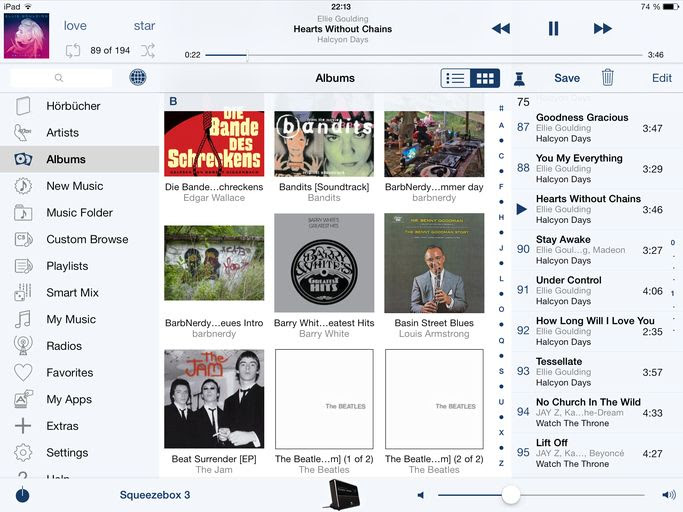The height and width of the screenshot is (512, 683).
Task: Click the Artists icon
Action: (x=23, y=132)
